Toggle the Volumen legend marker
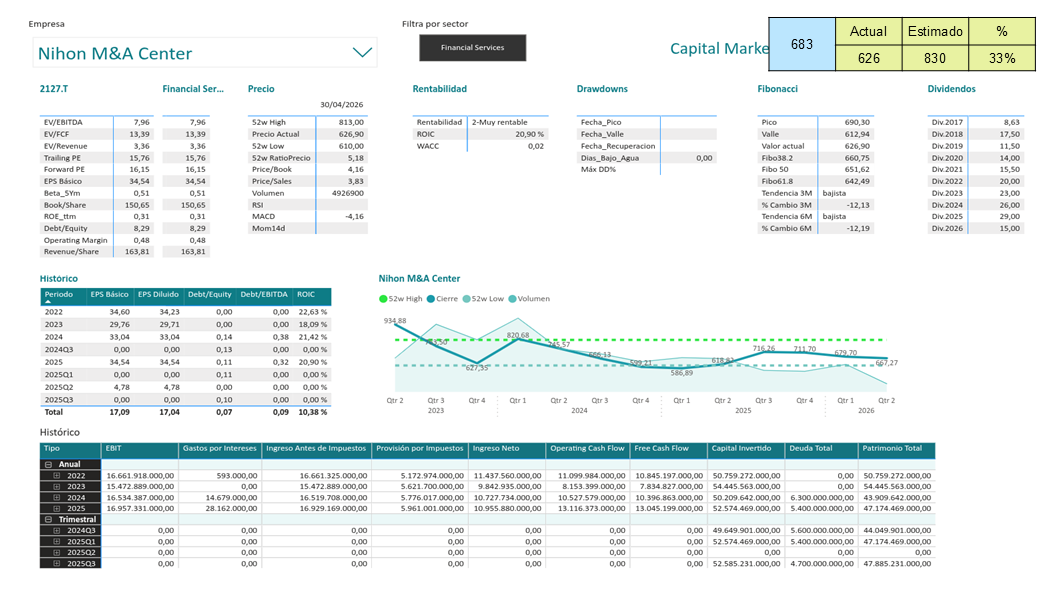The height and width of the screenshot is (595, 1058). point(512,299)
